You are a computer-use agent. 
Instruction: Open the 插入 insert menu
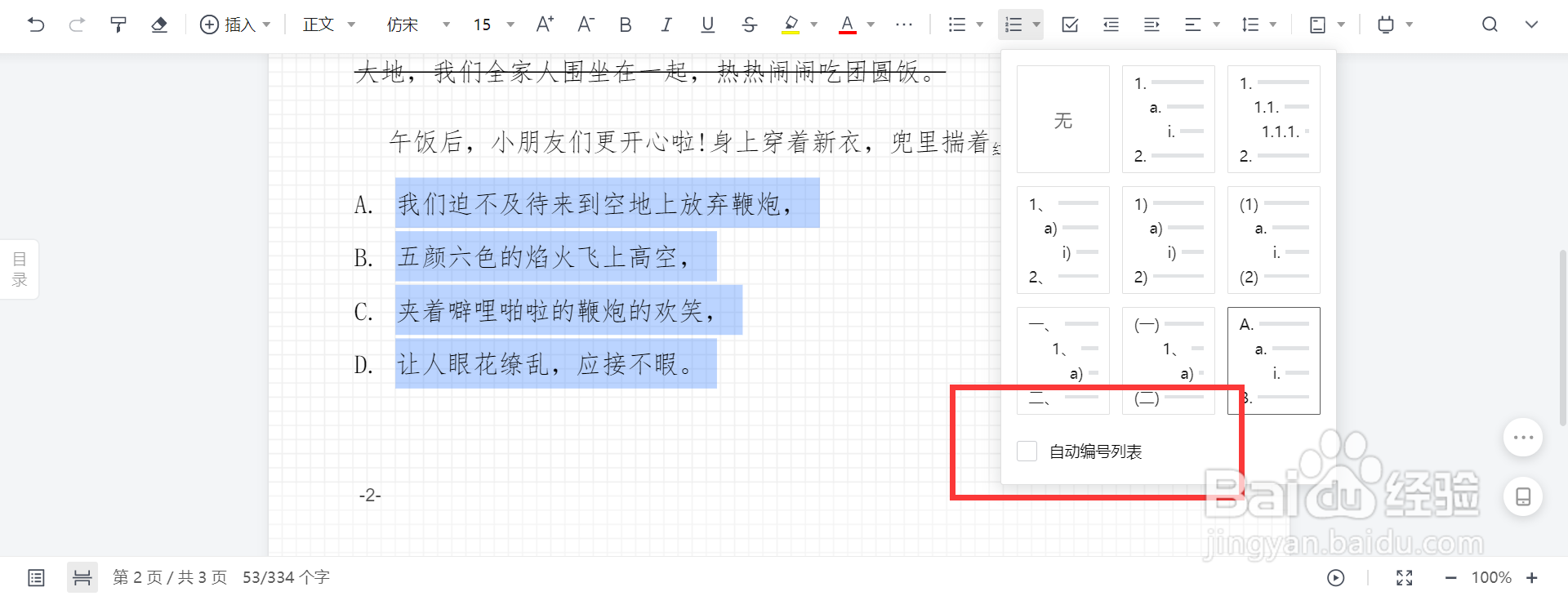pyautogui.click(x=235, y=24)
